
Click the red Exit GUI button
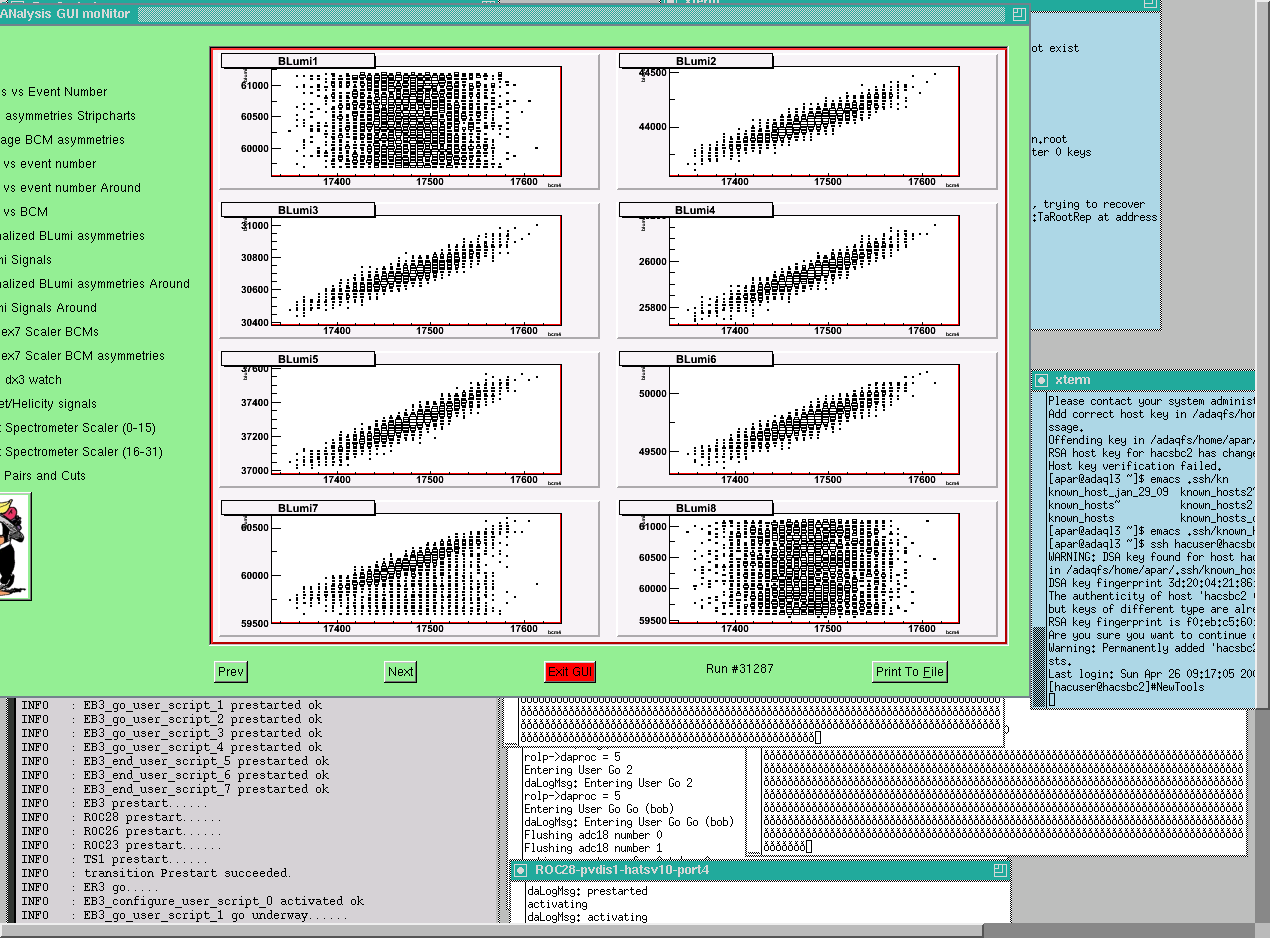570,672
